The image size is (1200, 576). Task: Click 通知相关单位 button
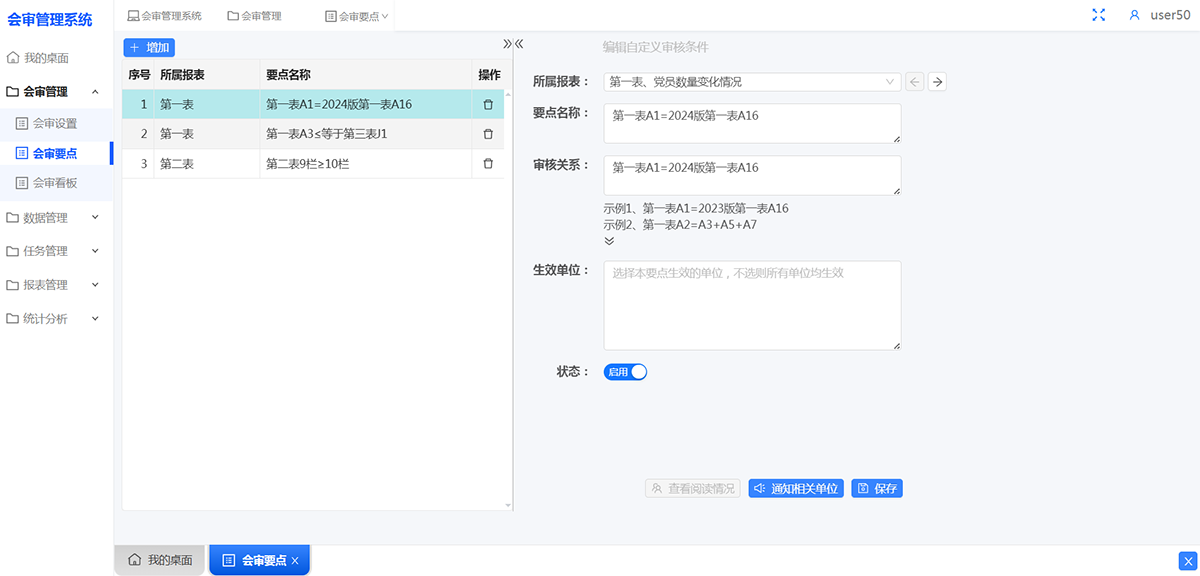pos(796,489)
